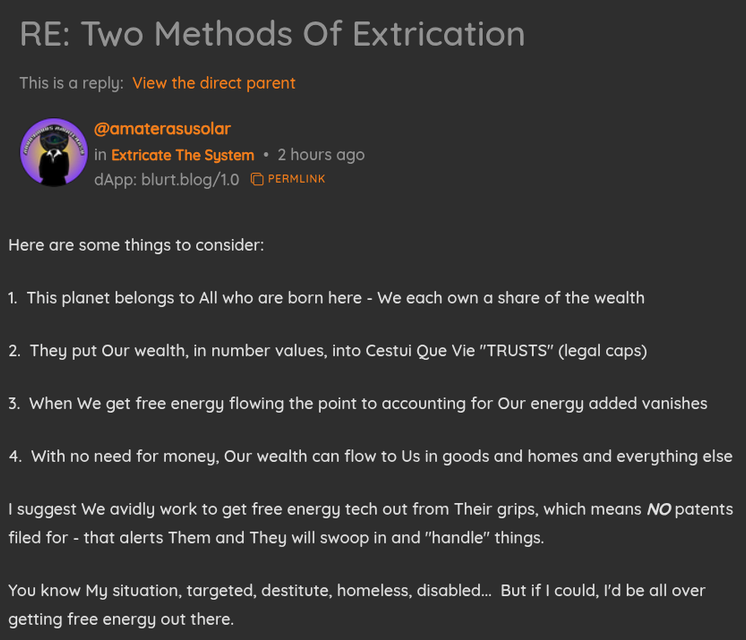Click the PERMLINK copy icon
Image resolution: width=746 pixels, height=640 pixels.
point(257,180)
